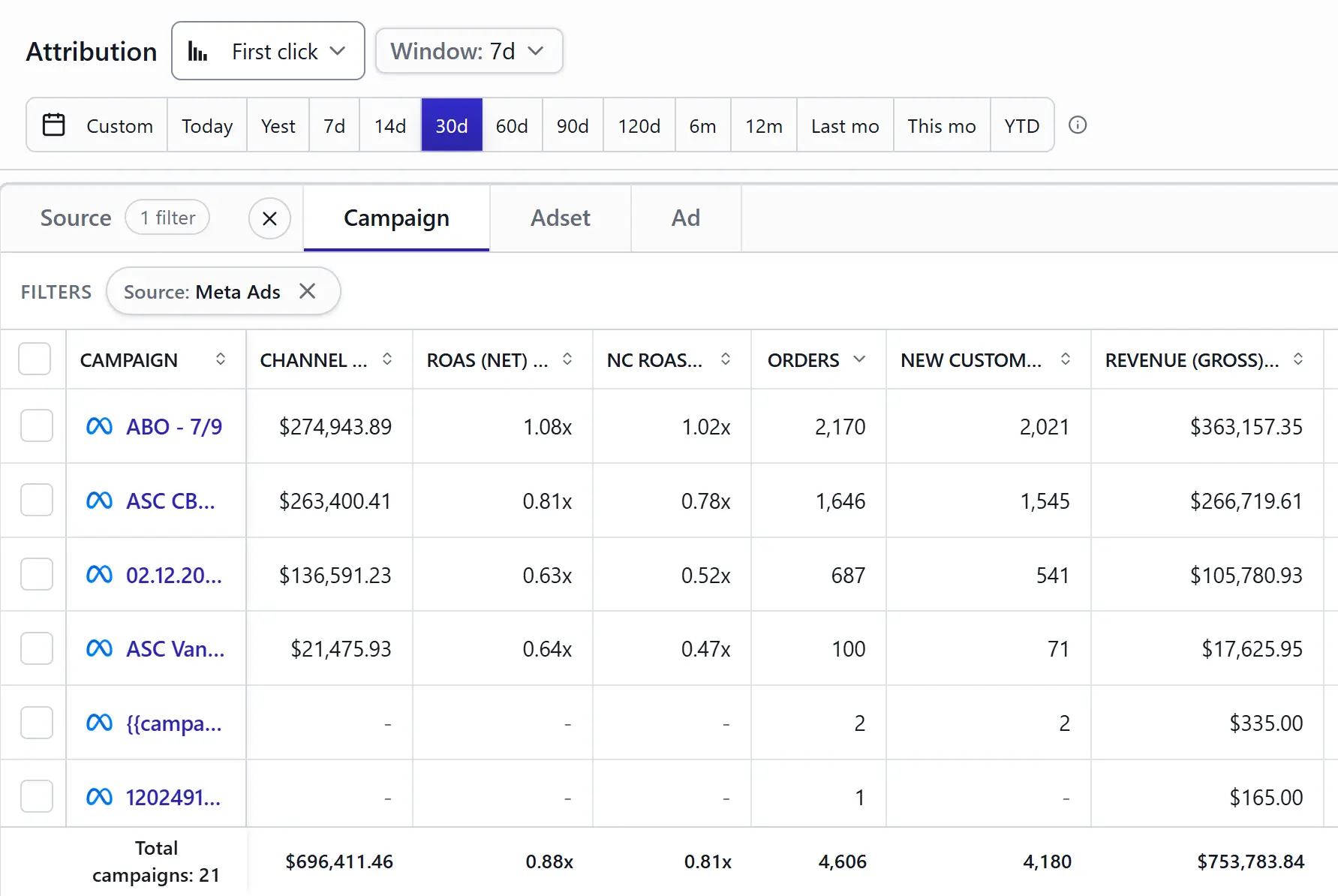The width and height of the screenshot is (1338, 896).
Task: Choose the Last mo date range
Action: [845, 125]
